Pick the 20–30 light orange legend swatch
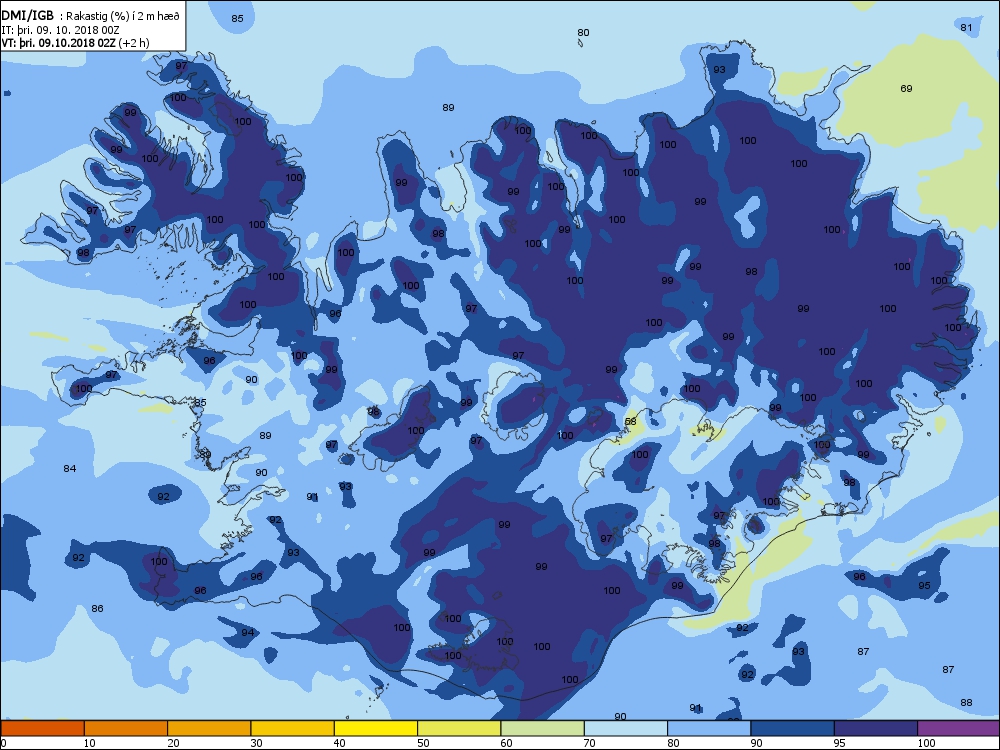1000x750 pixels. click(209, 728)
